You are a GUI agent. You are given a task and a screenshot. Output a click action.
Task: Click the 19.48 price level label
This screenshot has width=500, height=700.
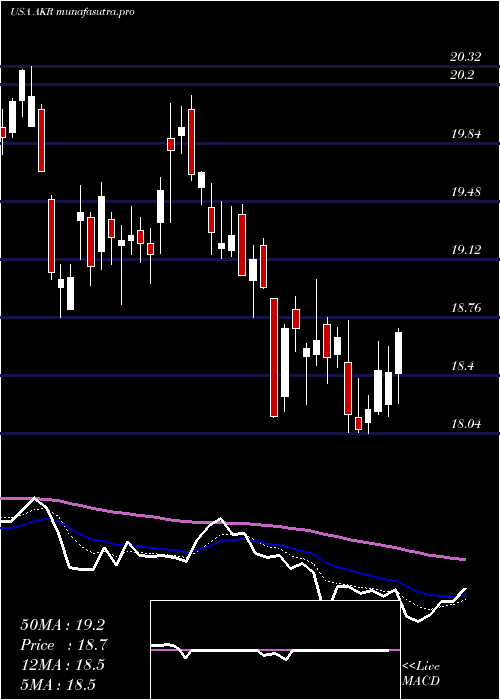tap(466, 192)
